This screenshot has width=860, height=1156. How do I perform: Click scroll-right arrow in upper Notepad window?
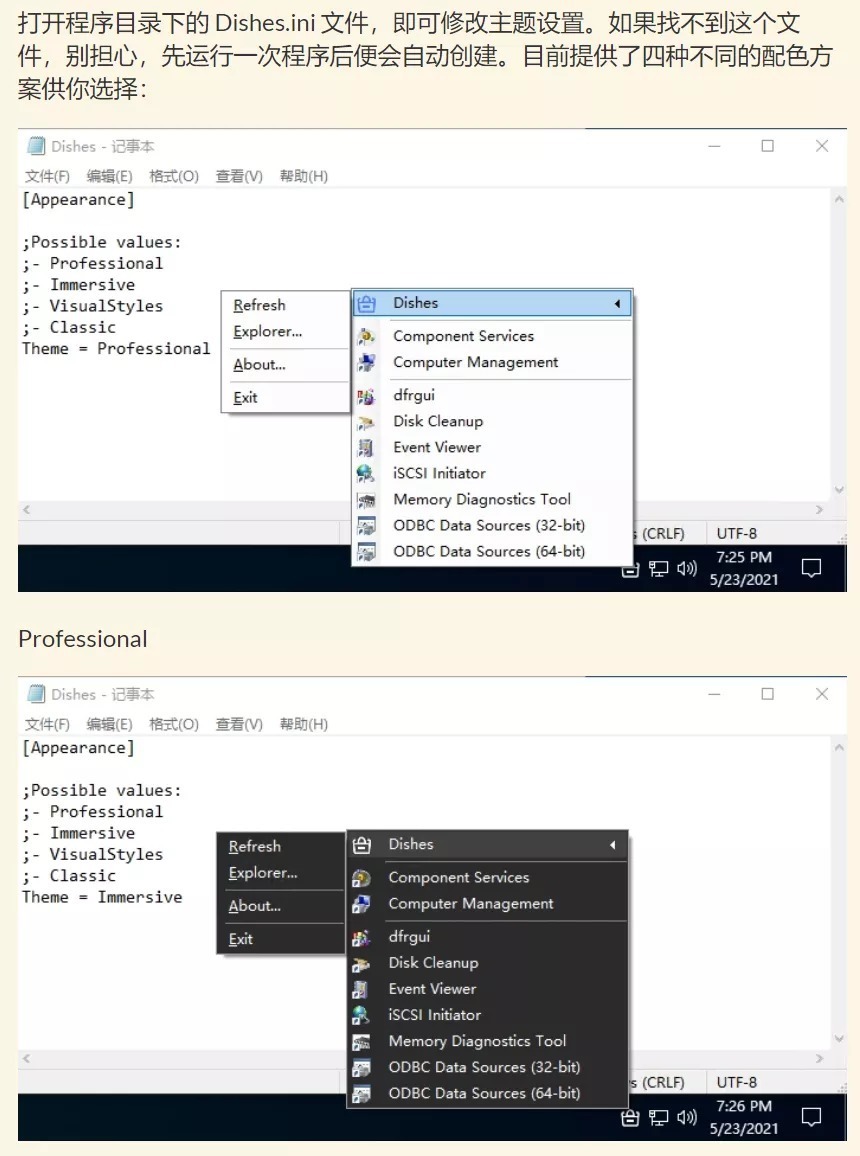coord(819,509)
